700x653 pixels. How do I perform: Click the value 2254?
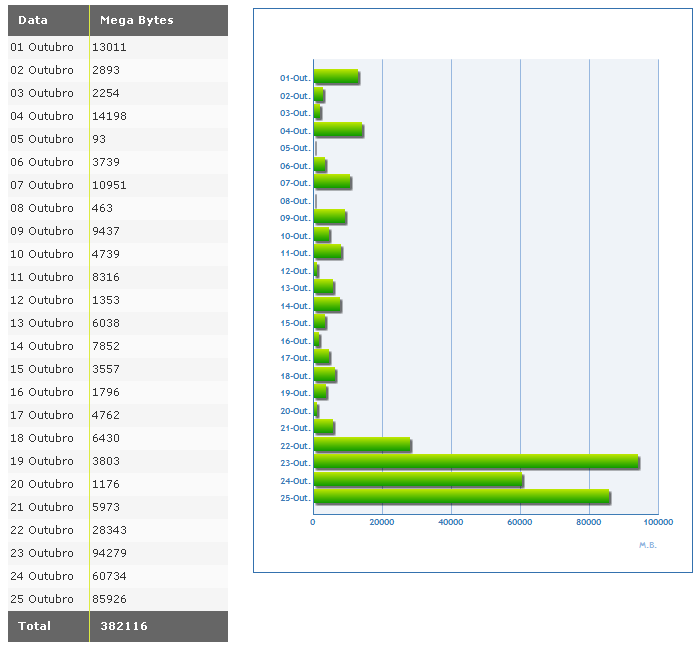tap(106, 93)
